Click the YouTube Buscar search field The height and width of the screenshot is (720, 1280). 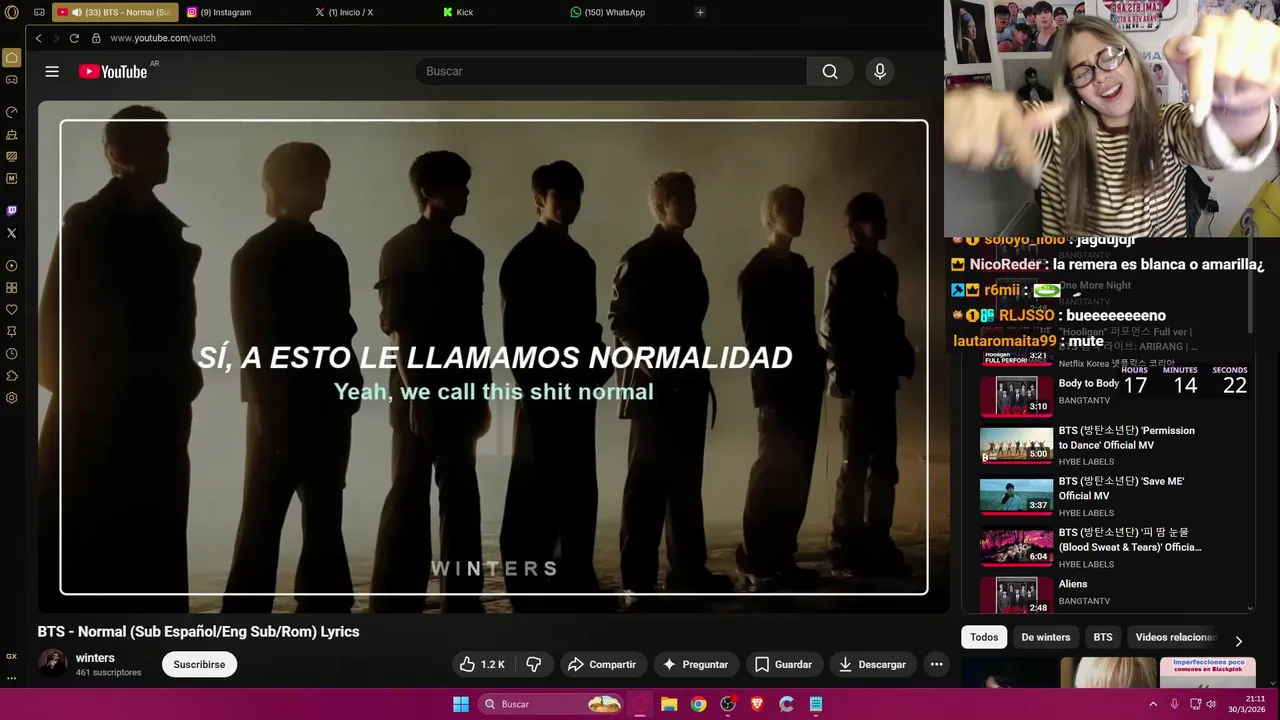pyautogui.click(x=610, y=71)
